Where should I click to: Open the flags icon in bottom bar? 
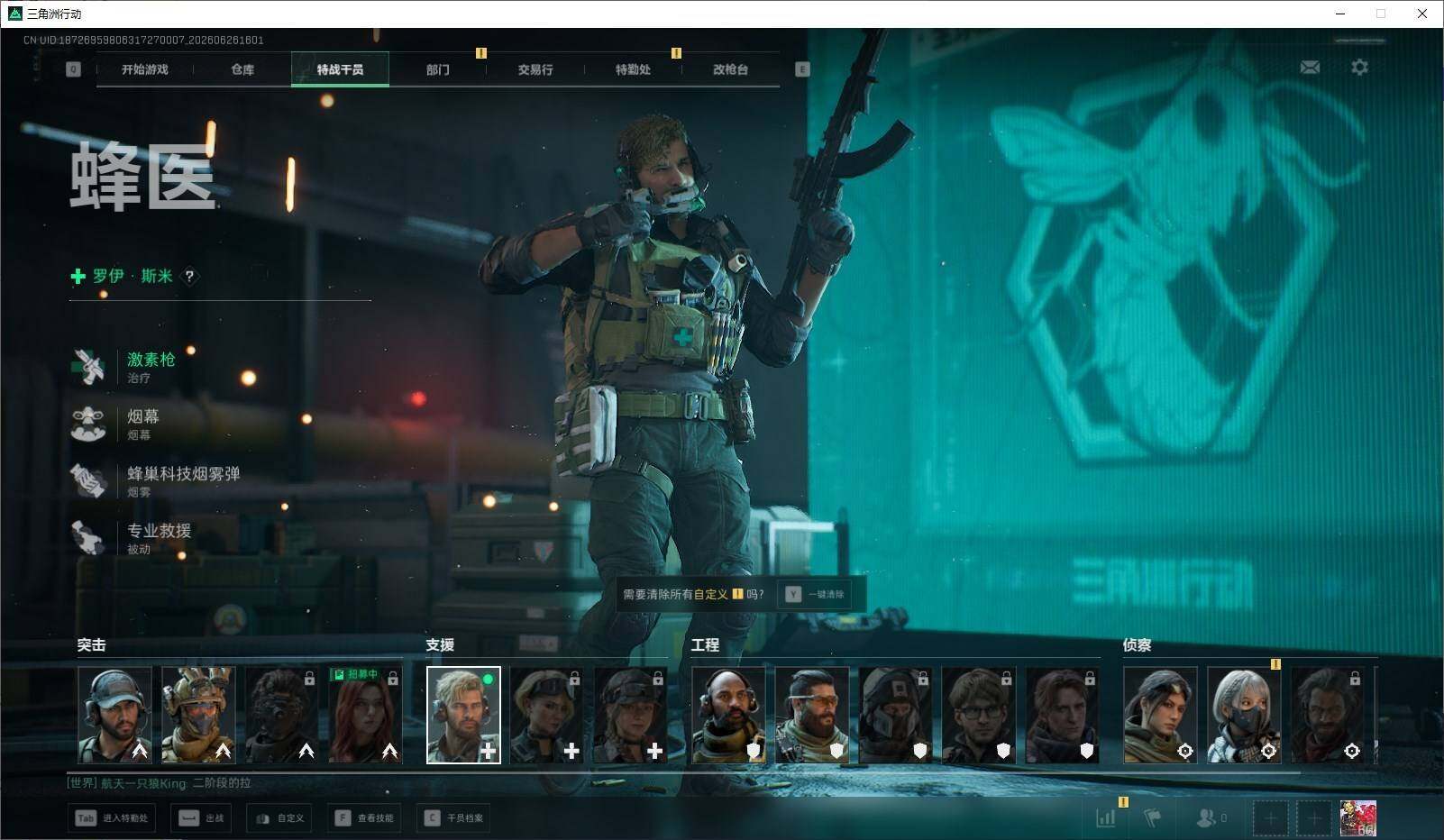[1152, 817]
